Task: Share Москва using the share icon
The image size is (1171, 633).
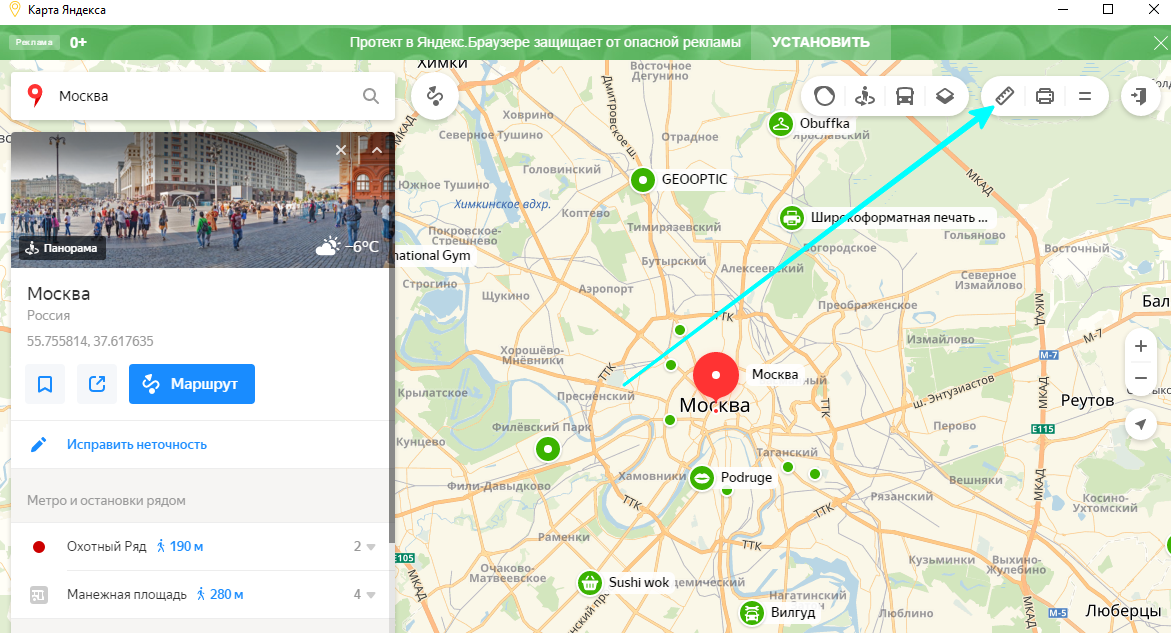Action: [x=97, y=384]
